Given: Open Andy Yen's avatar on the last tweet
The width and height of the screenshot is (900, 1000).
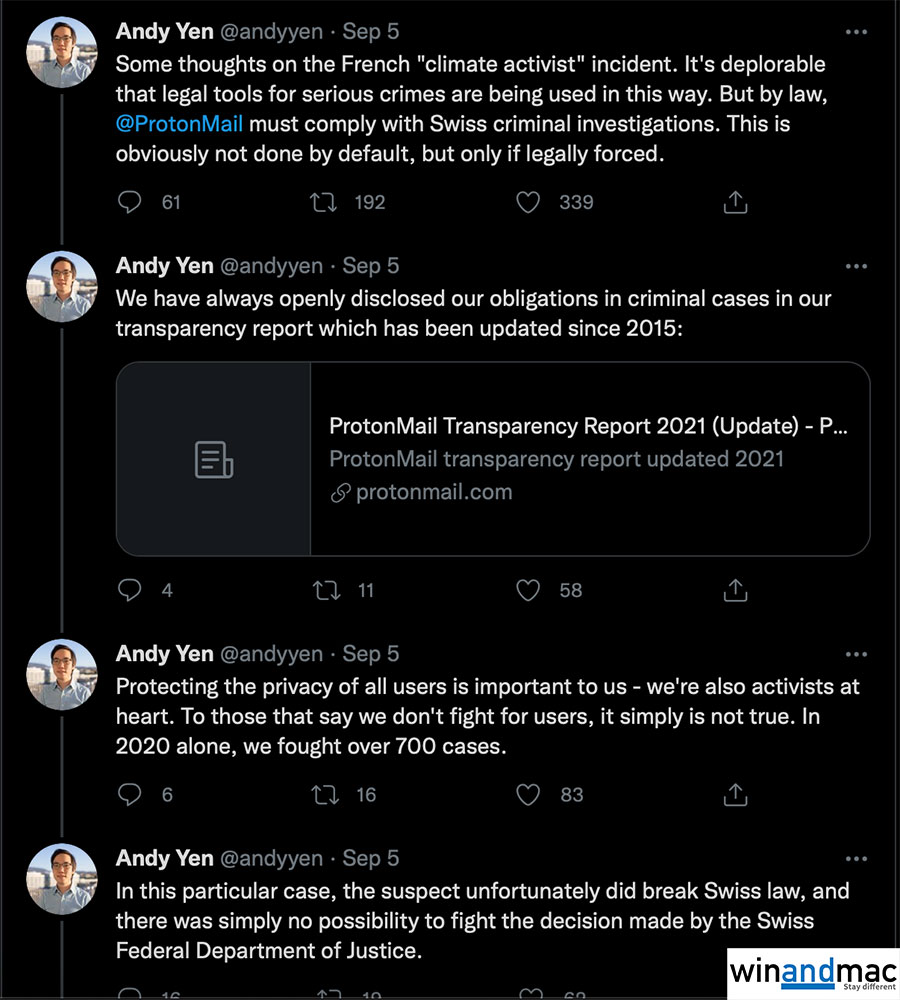Looking at the screenshot, I should point(61,877).
